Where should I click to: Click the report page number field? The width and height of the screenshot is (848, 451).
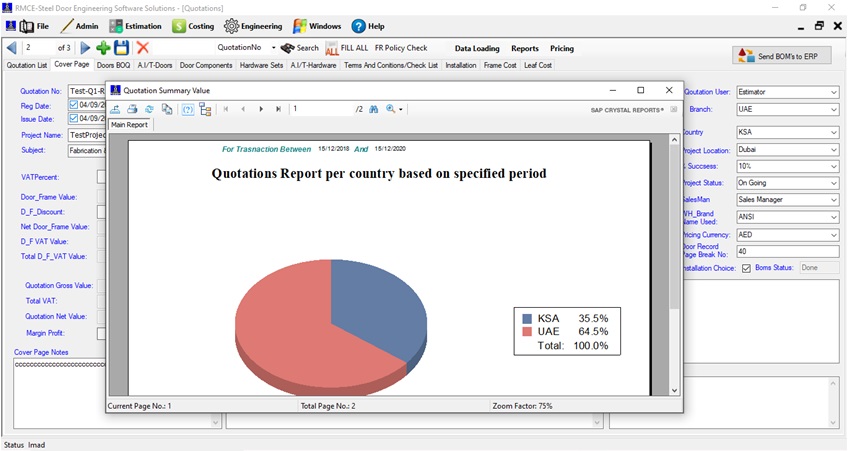(322, 109)
